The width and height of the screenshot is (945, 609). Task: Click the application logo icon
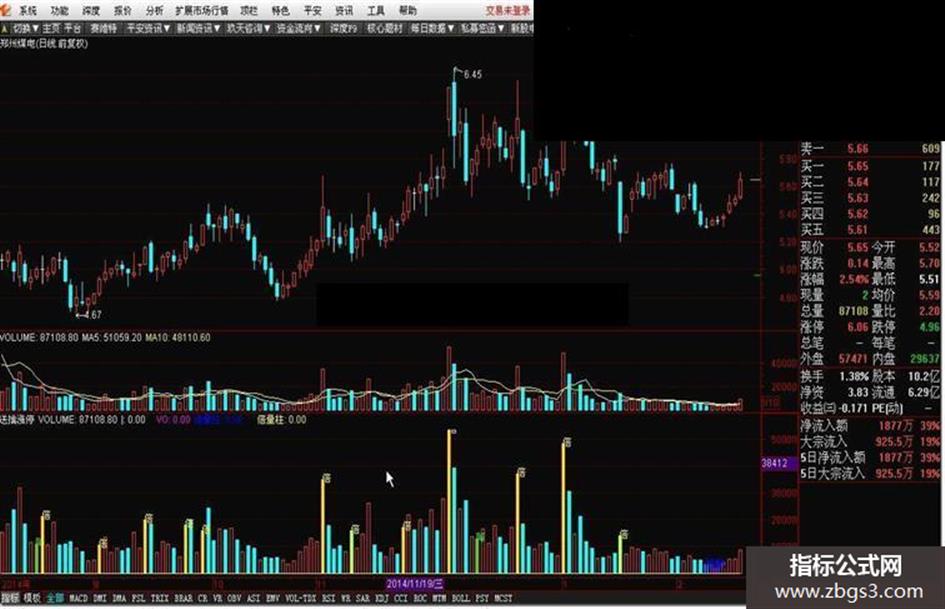[5, 10]
